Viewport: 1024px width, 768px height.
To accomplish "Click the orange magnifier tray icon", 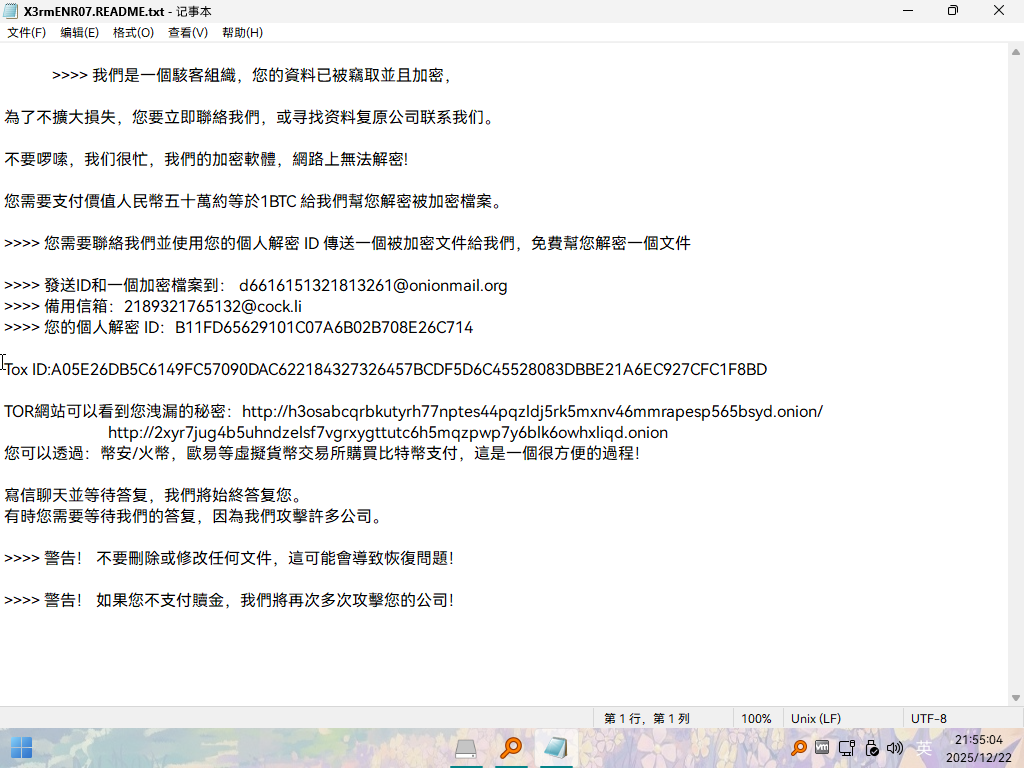I will tap(799, 748).
